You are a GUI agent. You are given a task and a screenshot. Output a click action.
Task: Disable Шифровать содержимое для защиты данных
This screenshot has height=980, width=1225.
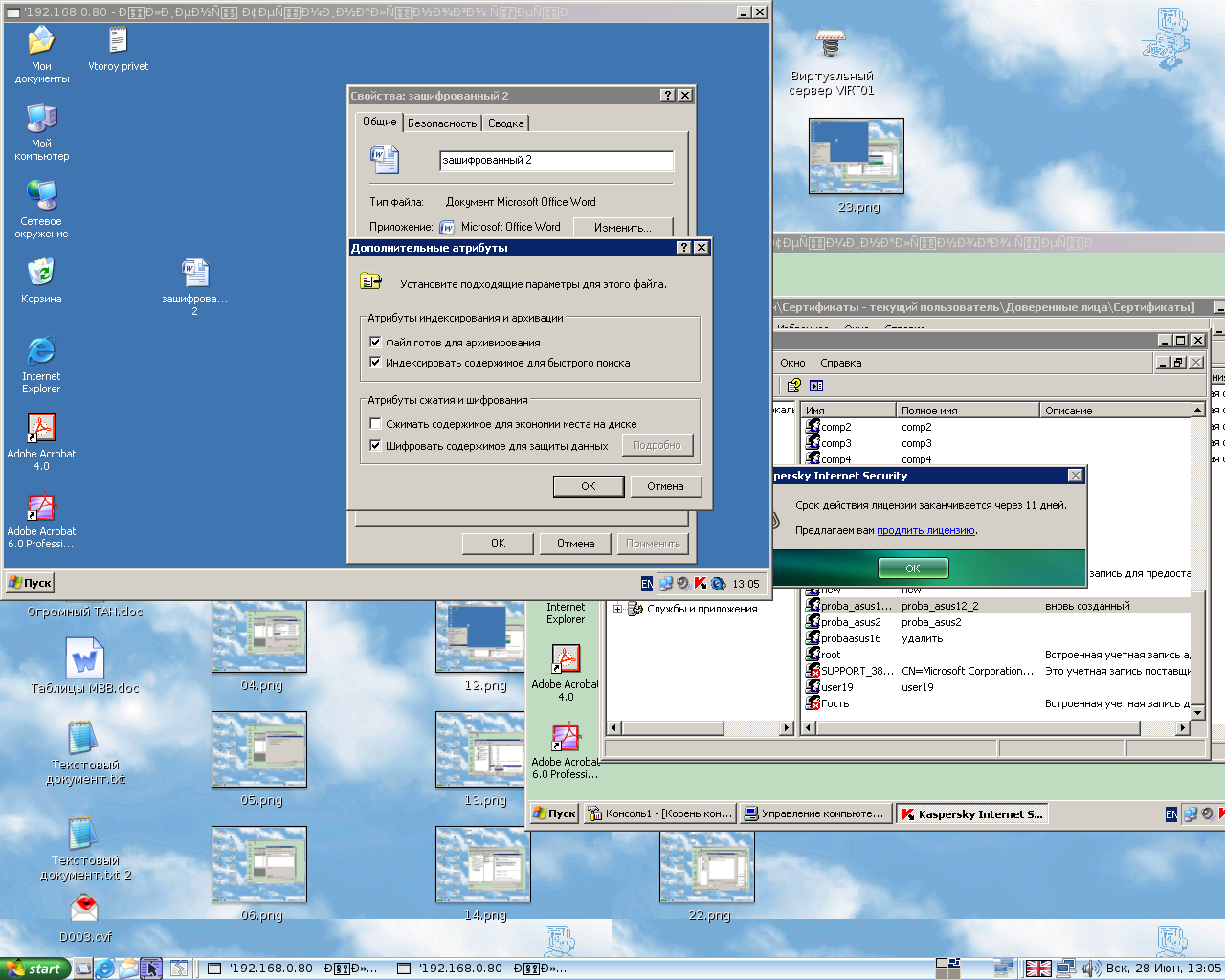coord(375,445)
